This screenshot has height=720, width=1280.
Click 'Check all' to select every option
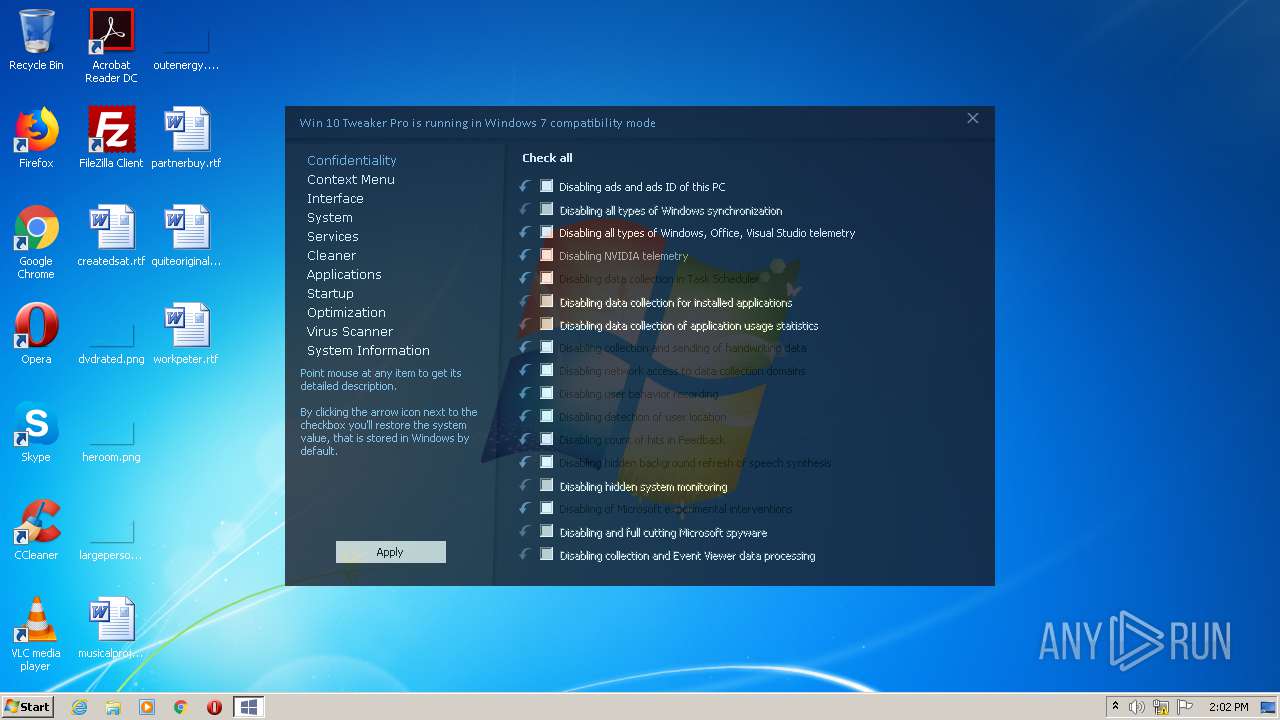click(547, 158)
